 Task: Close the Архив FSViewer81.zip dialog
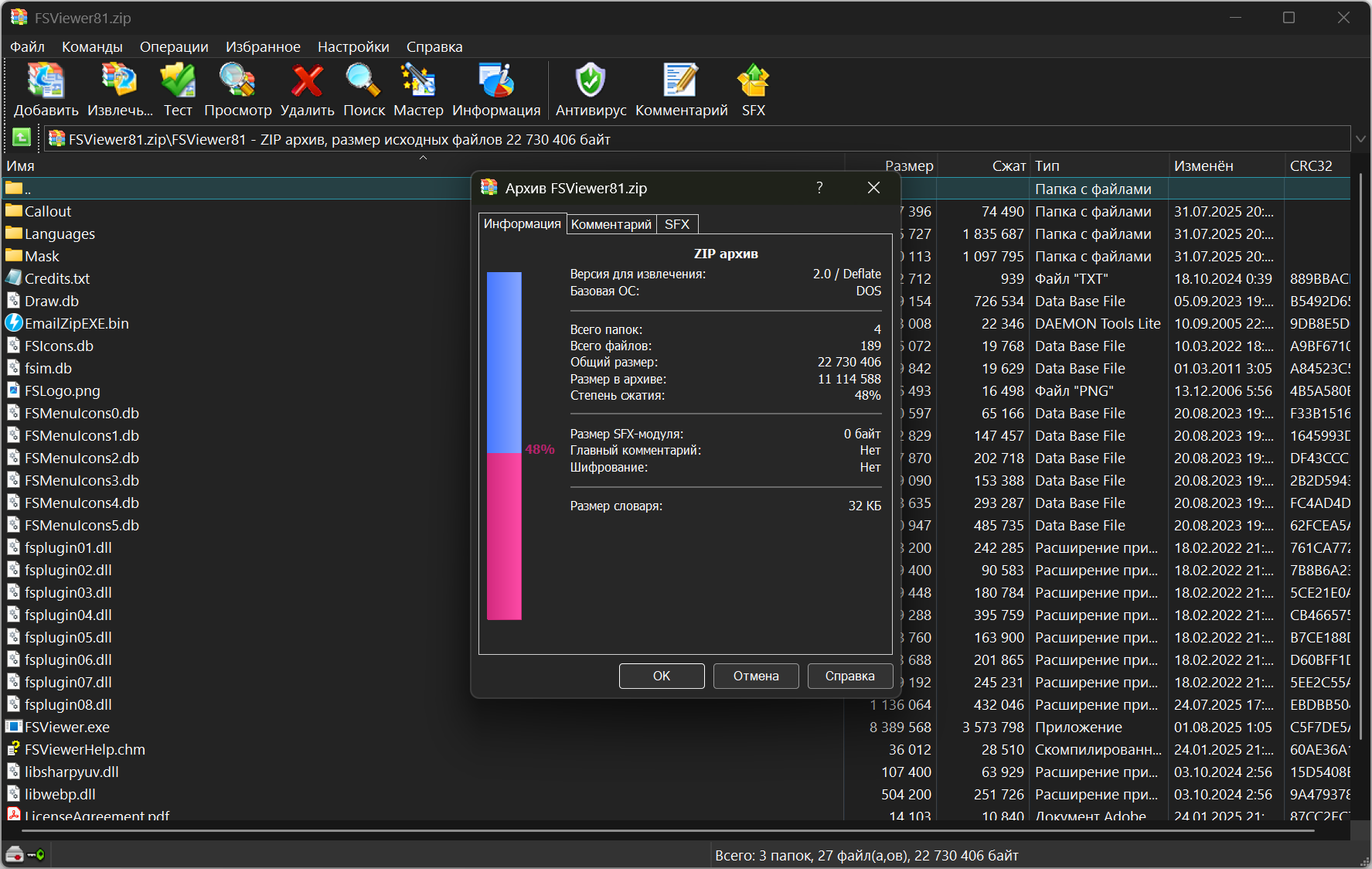[874, 188]
